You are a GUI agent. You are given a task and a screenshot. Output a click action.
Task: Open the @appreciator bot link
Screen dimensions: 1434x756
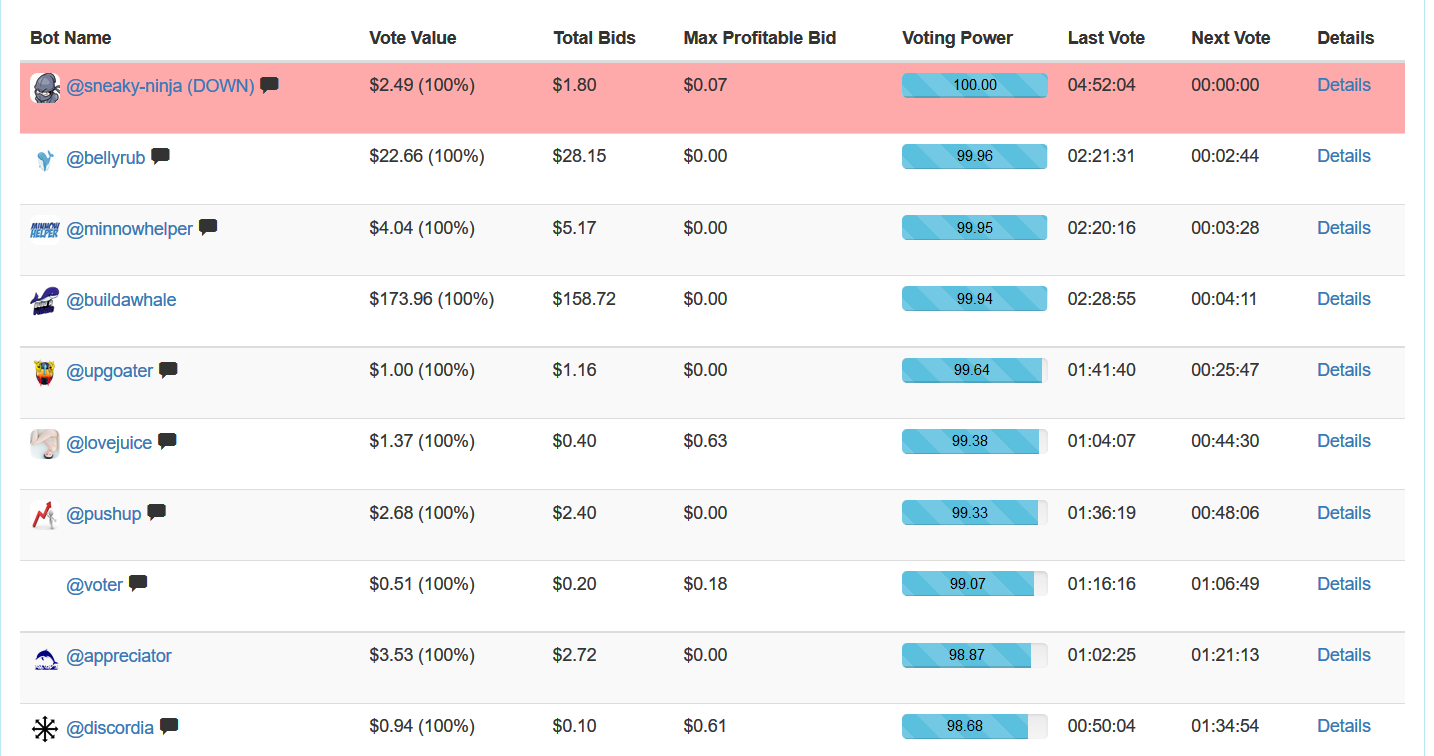(119, 656)
